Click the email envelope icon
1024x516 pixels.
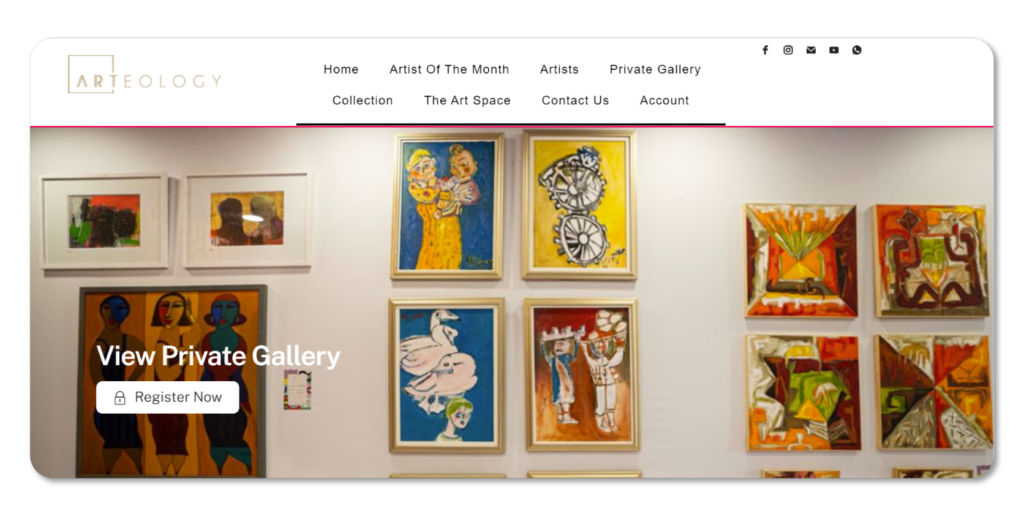(811, 50)
